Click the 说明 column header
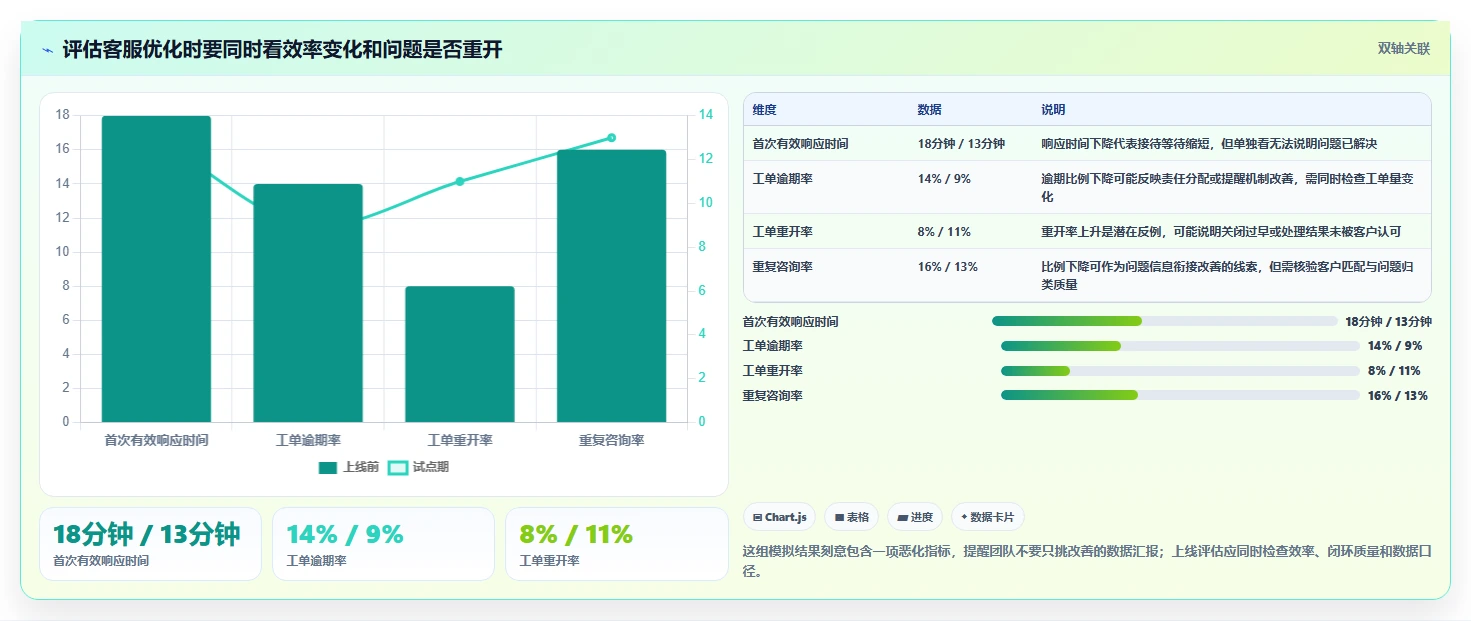Image resolution: width=1471 pixels, height=621 pixels. coord(1054,110)
